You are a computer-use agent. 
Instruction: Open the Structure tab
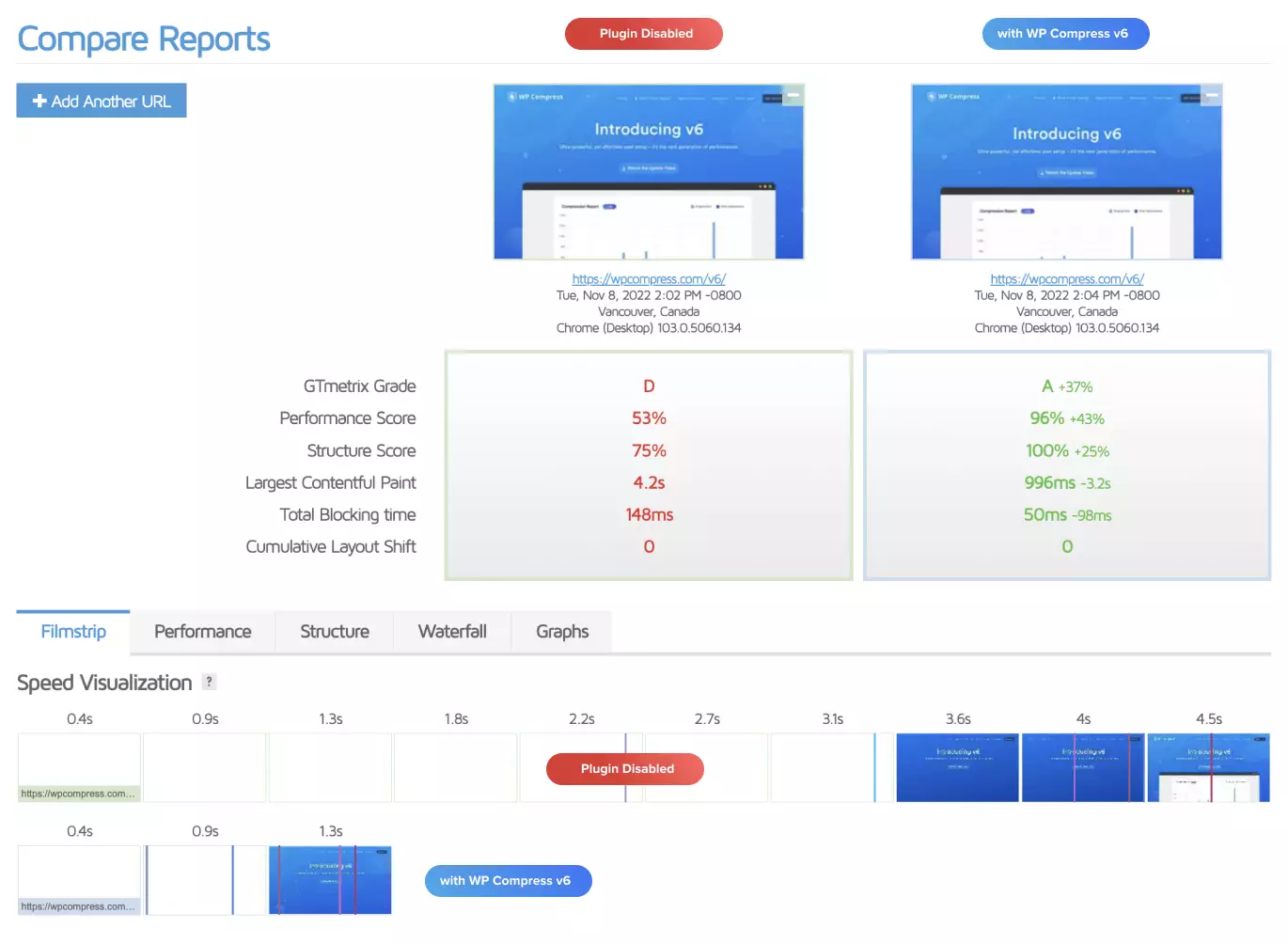click(335, 632)
